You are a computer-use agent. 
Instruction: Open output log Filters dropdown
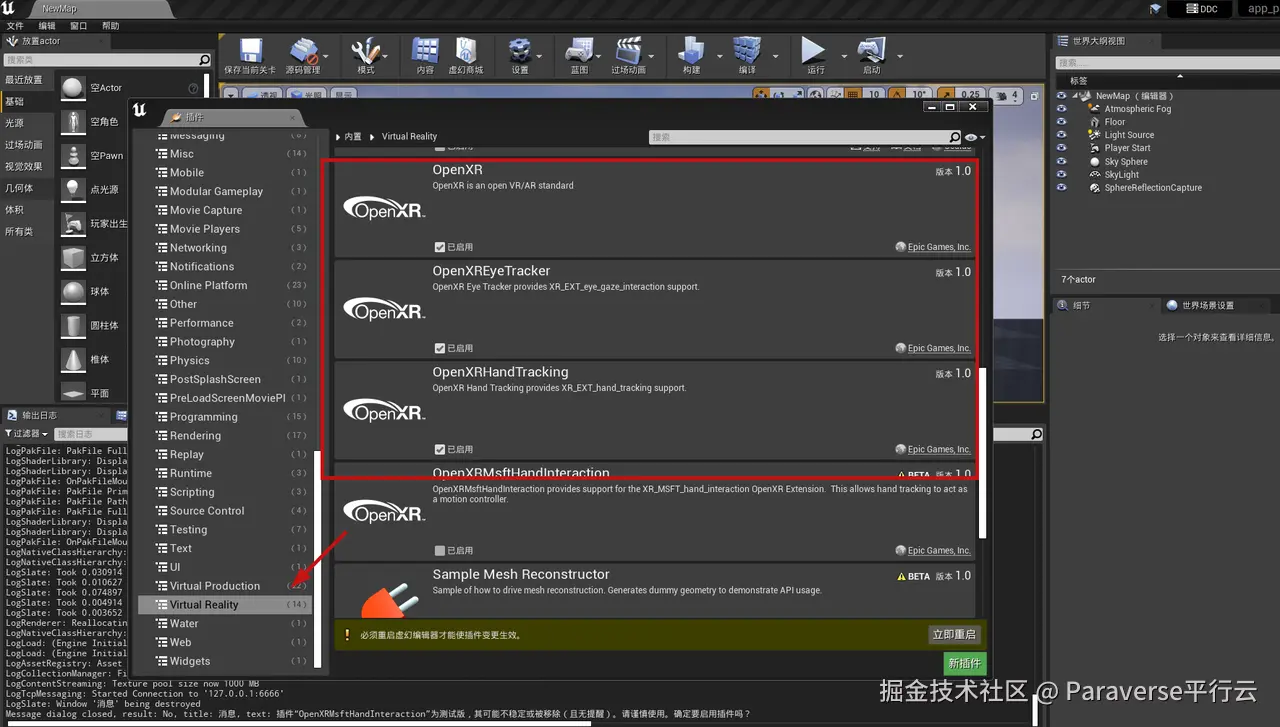pyautogui.click(x=26, y=433)
